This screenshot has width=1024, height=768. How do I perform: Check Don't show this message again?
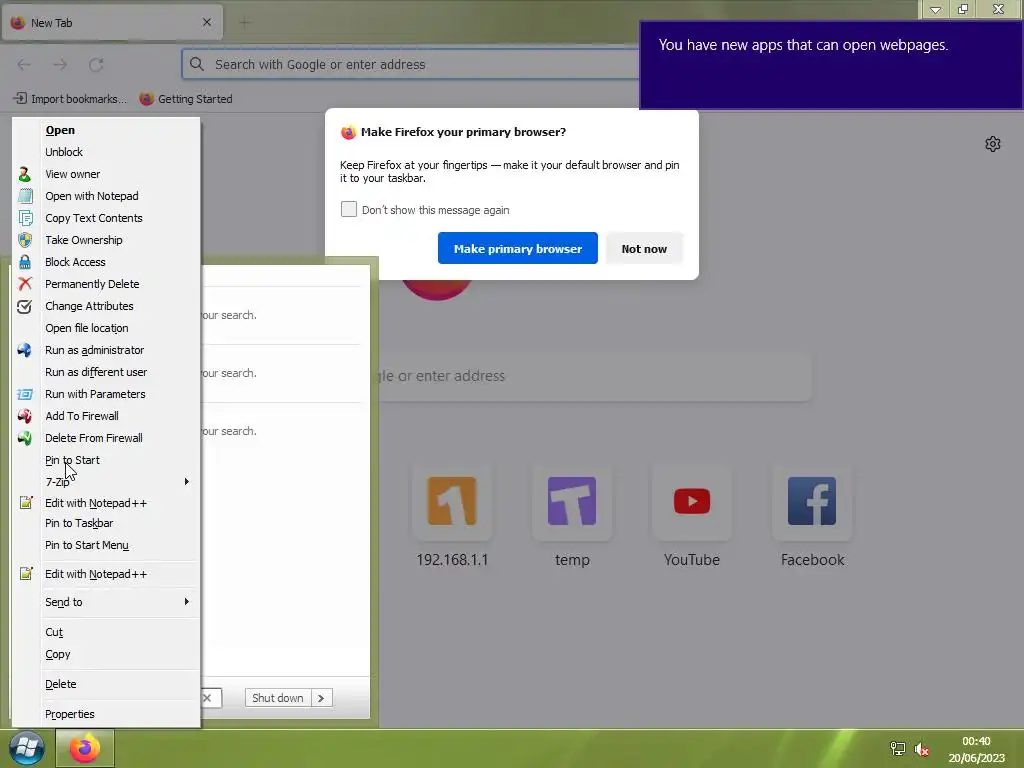[x=349, y=209]
